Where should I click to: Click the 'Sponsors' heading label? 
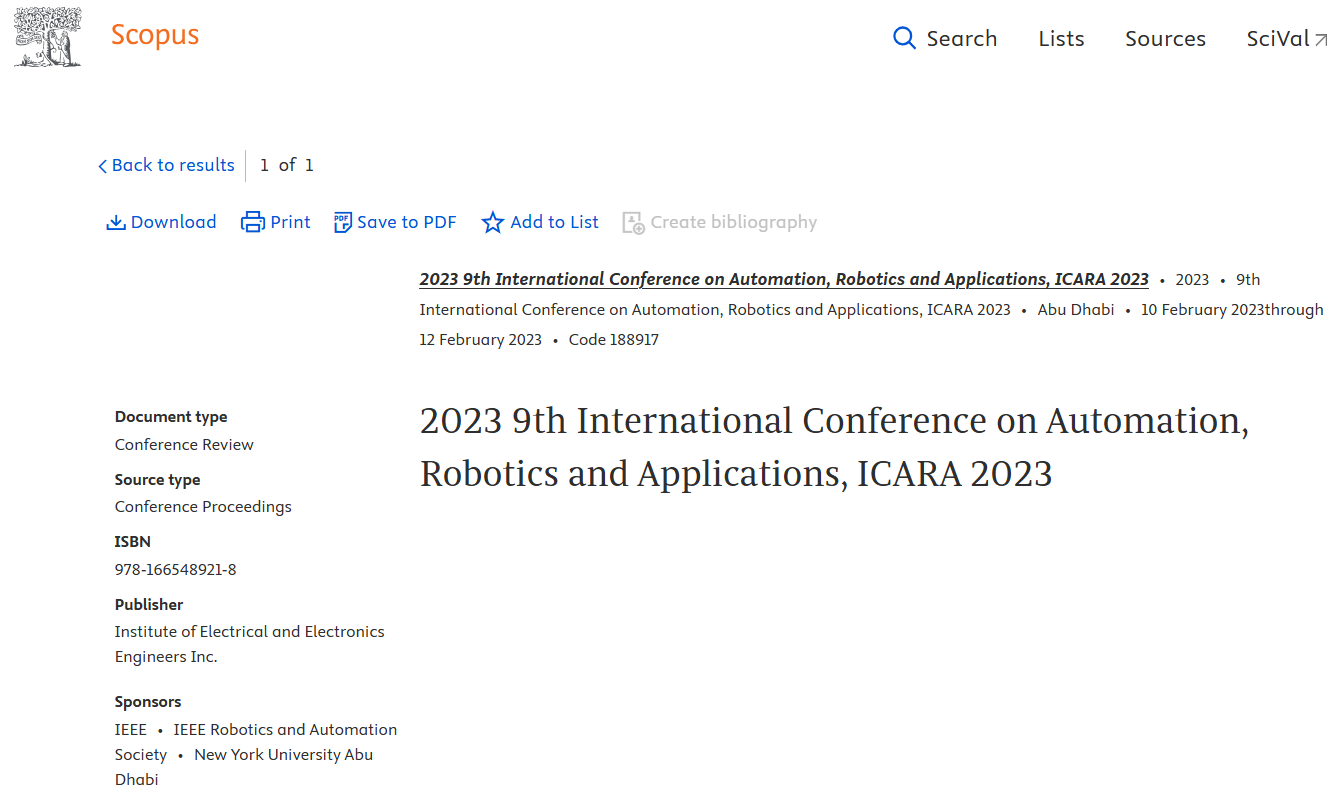click(x=148, y=702)
